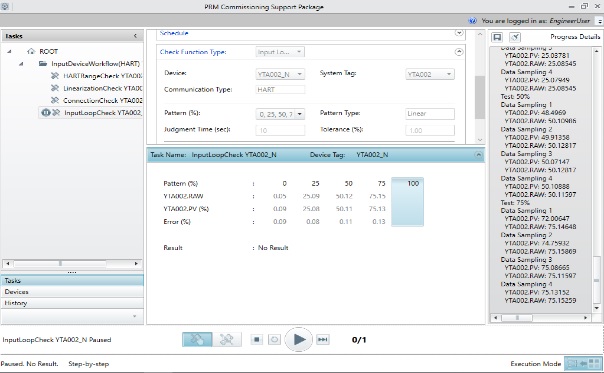Click the Progress Details scroll down arrow
The width and height of the screenshot is (604, 373).
click(x=597, y=308)
